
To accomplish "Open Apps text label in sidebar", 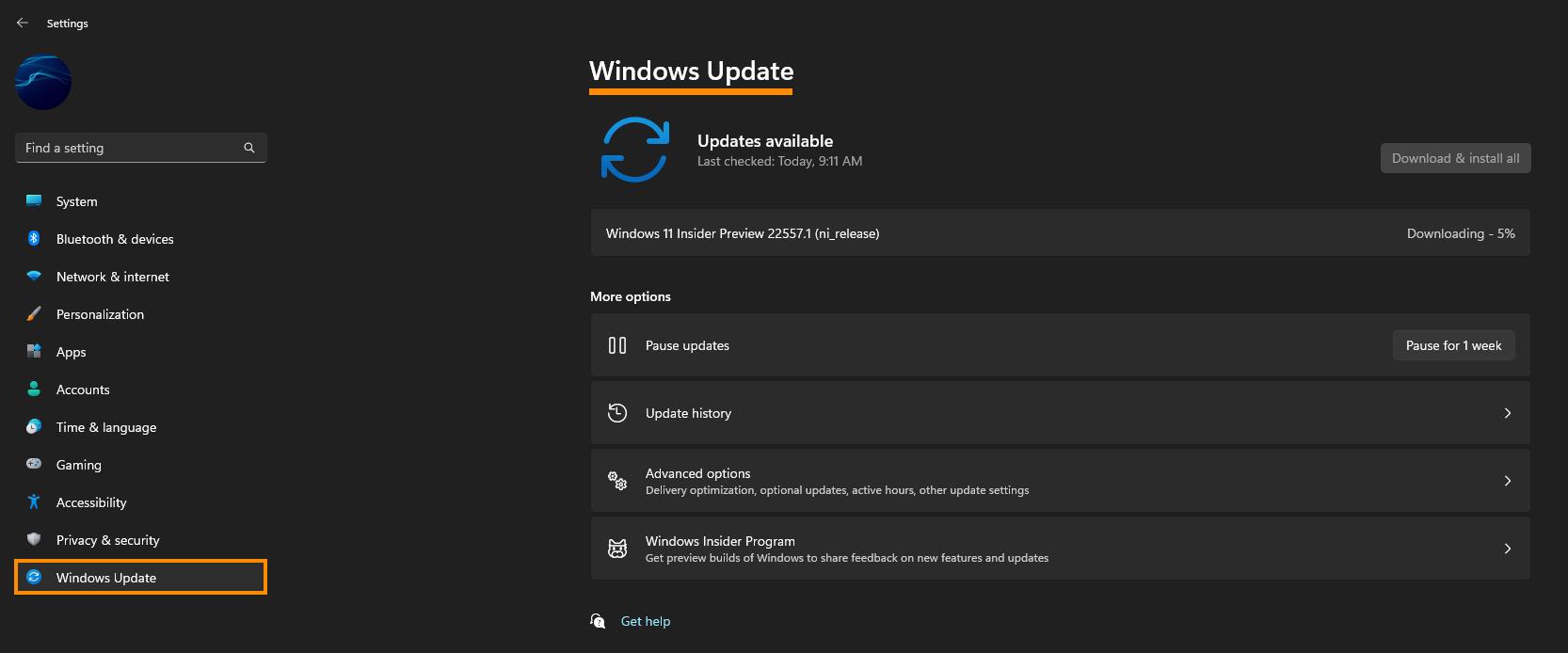I will pyautogui.click(x=72, y=352).
